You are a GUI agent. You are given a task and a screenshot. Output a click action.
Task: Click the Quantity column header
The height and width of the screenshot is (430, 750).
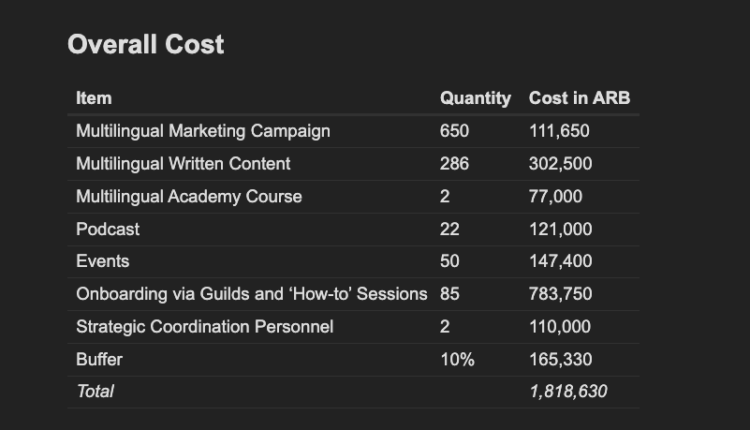(x=475, y=98)
